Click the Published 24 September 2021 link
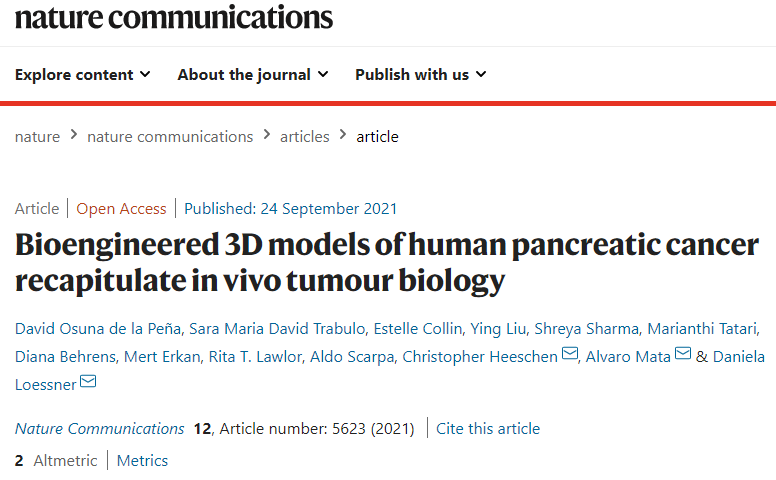 (x=291, y=209)
